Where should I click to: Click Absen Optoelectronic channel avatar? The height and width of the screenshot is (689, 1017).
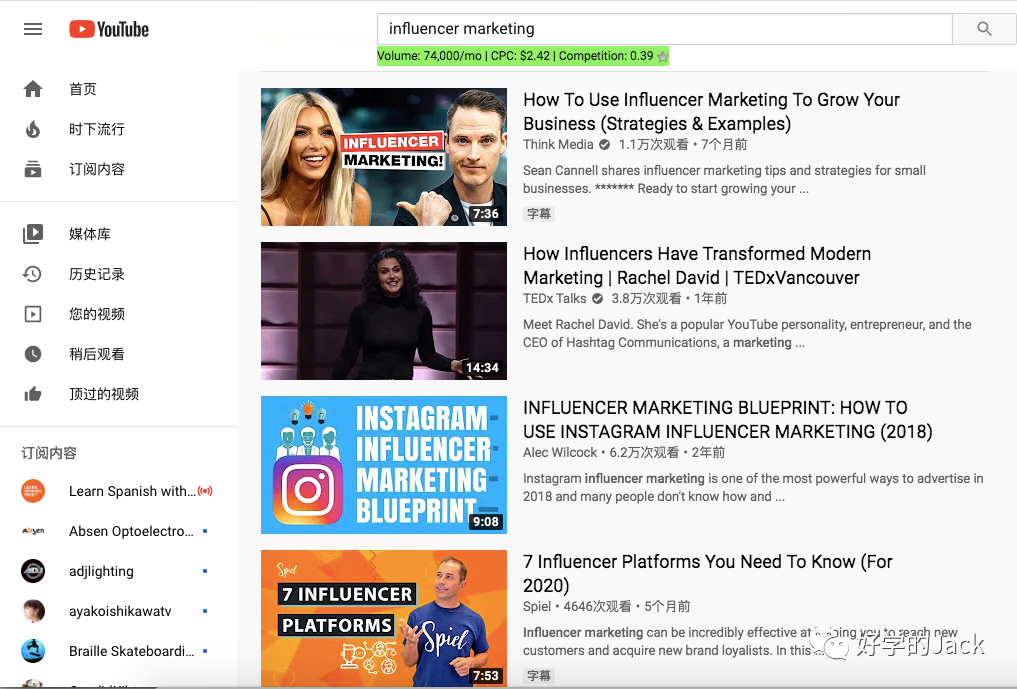[33, 531]
